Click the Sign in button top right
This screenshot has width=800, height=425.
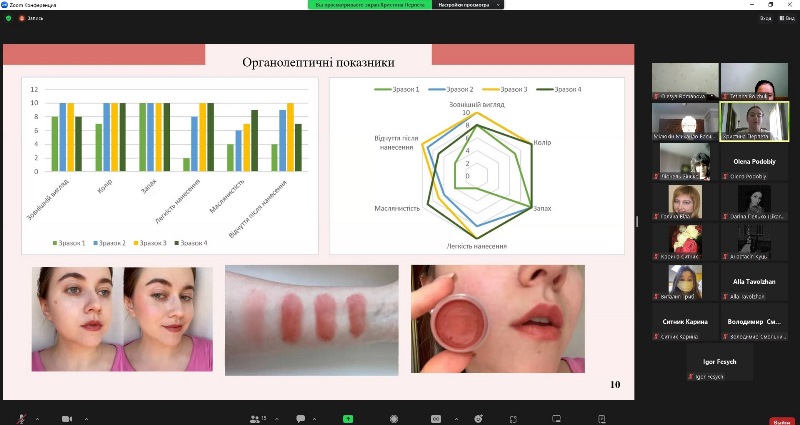765,18
